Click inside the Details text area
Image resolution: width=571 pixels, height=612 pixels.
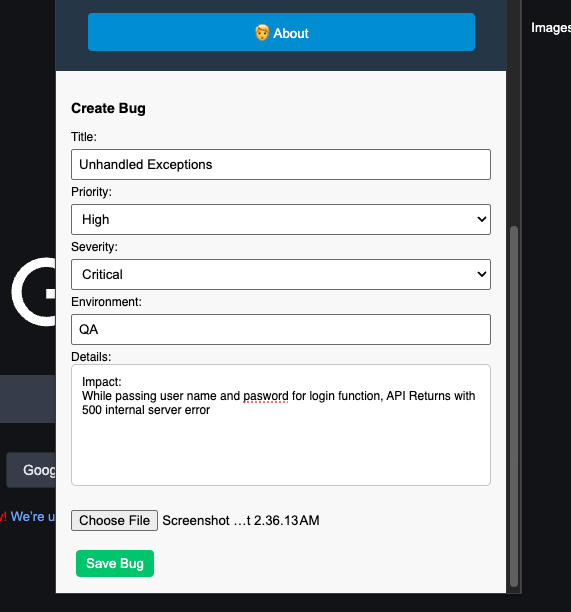coord(281,425)
